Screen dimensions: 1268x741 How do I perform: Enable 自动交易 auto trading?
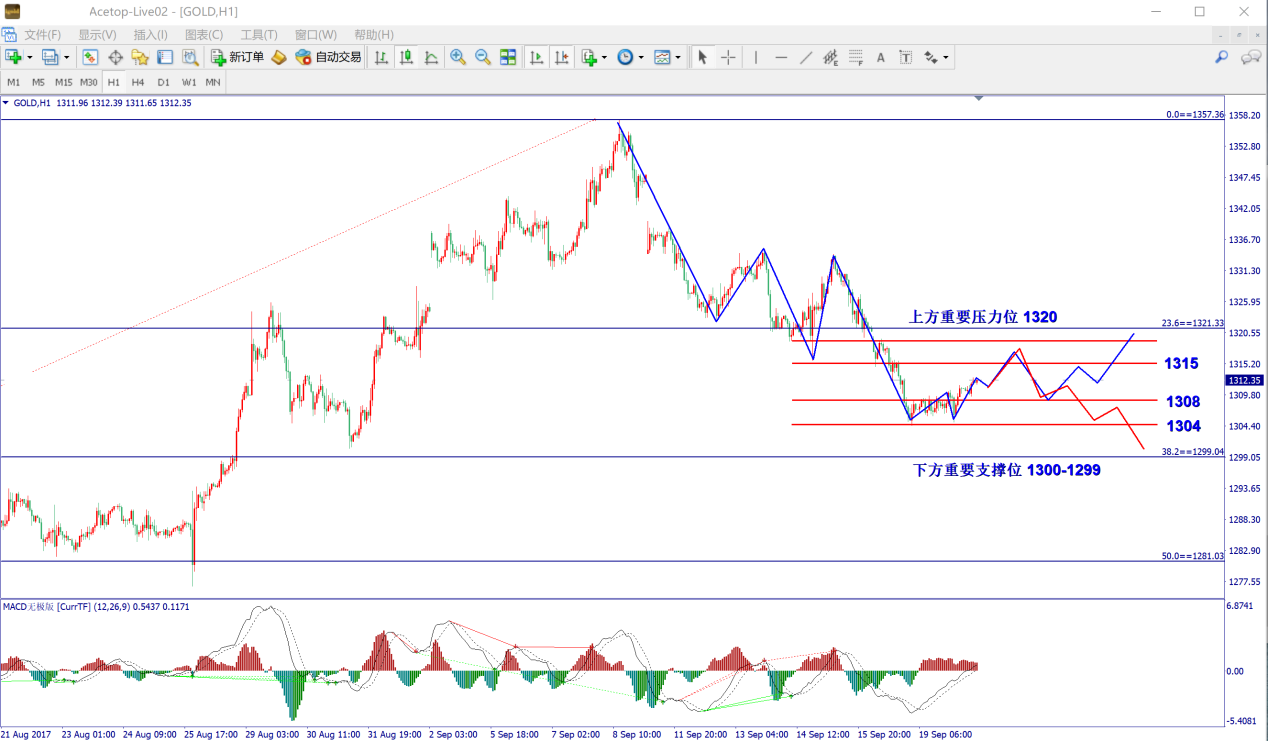tap(328, 57)
